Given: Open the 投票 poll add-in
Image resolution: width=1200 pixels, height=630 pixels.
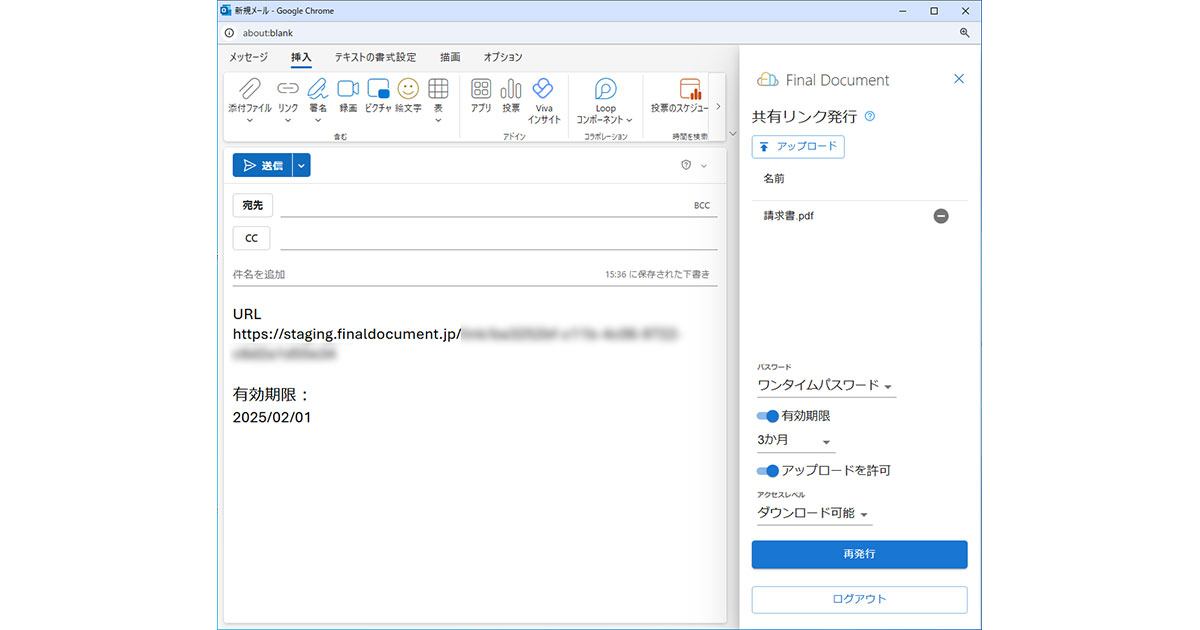Looking at the screenshot, I should click(511, 90).
